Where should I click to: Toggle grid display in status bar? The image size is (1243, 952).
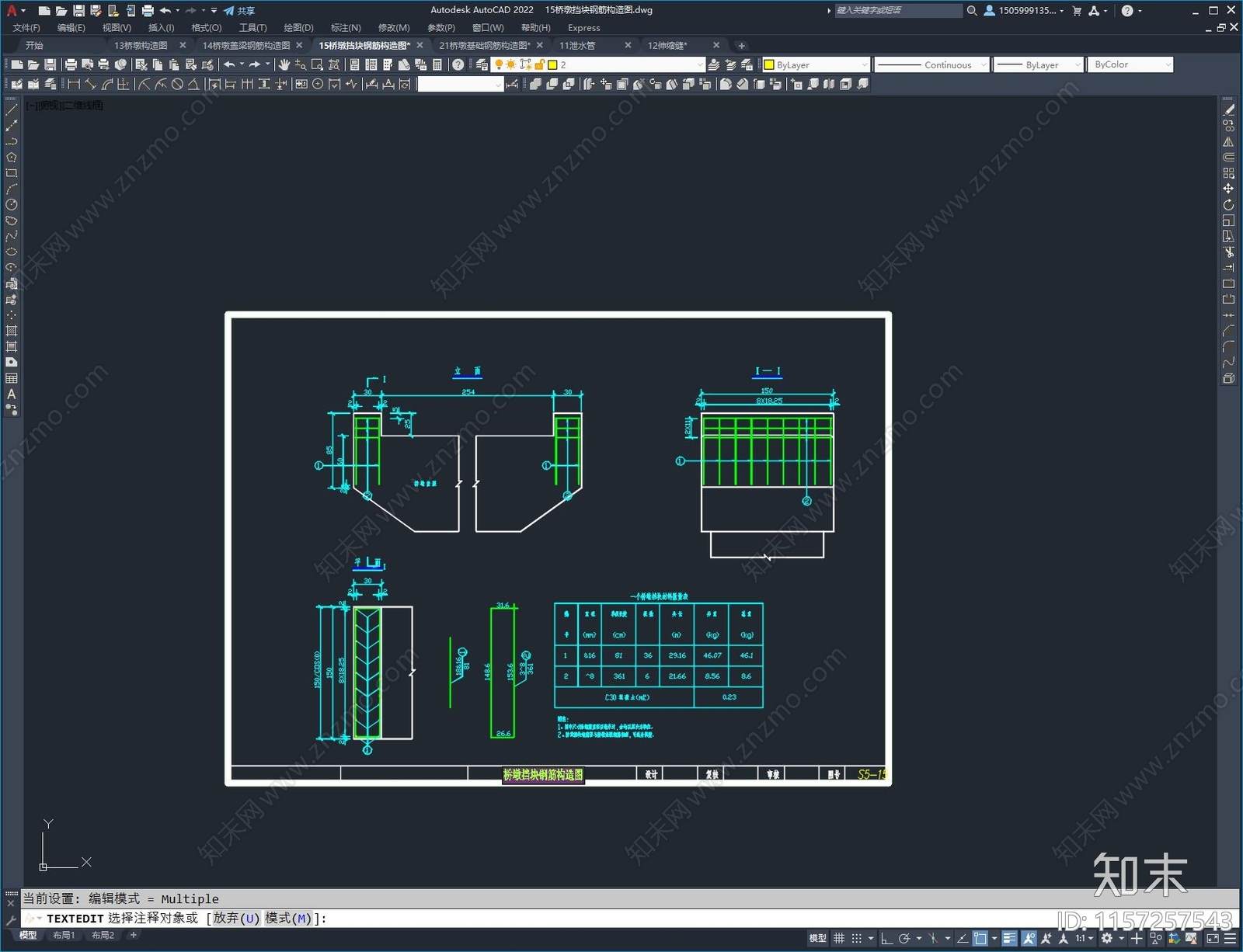click(x=839, y=938)
